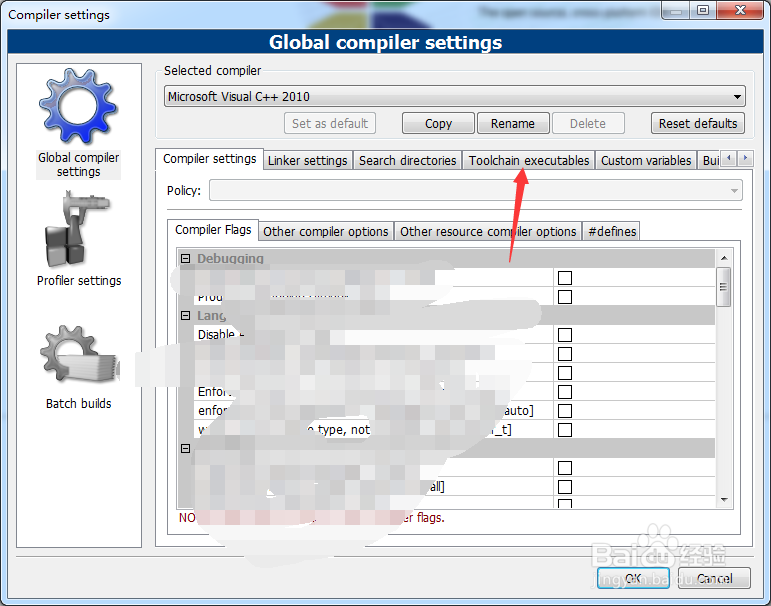This screenshot has height=606, width=771.
Task: Open the #defines sub-tab
Action: point(612,232)
